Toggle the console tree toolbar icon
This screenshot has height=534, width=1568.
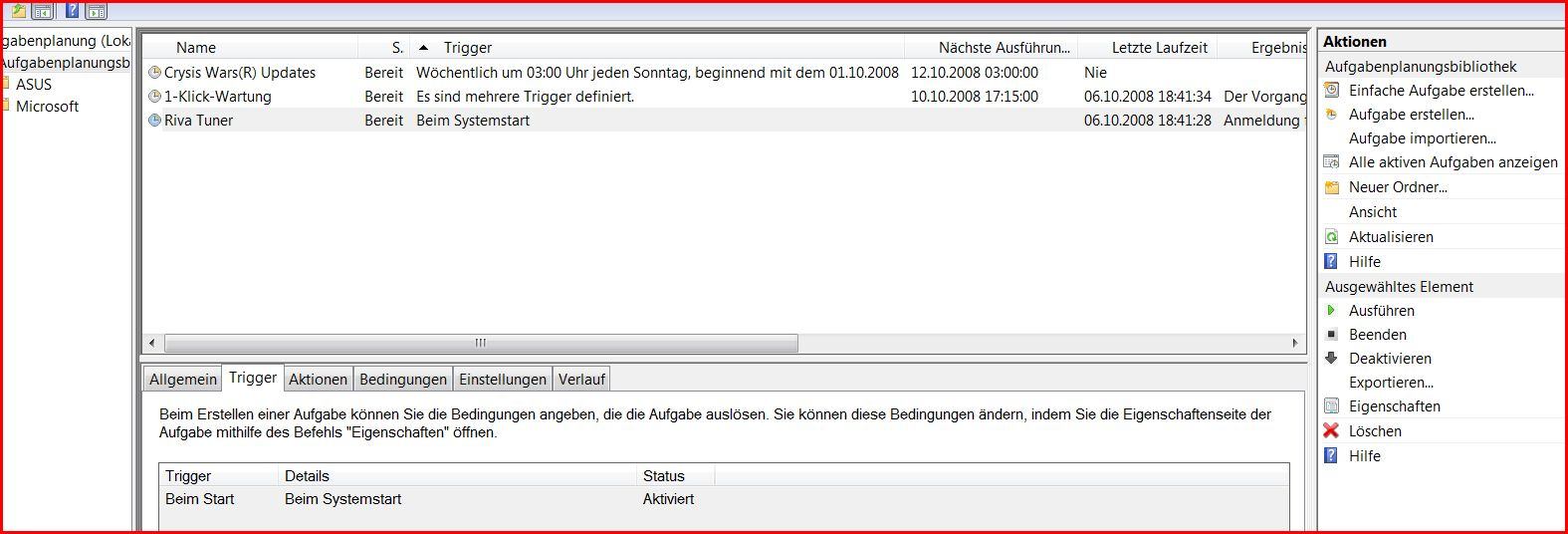[43, 11]
